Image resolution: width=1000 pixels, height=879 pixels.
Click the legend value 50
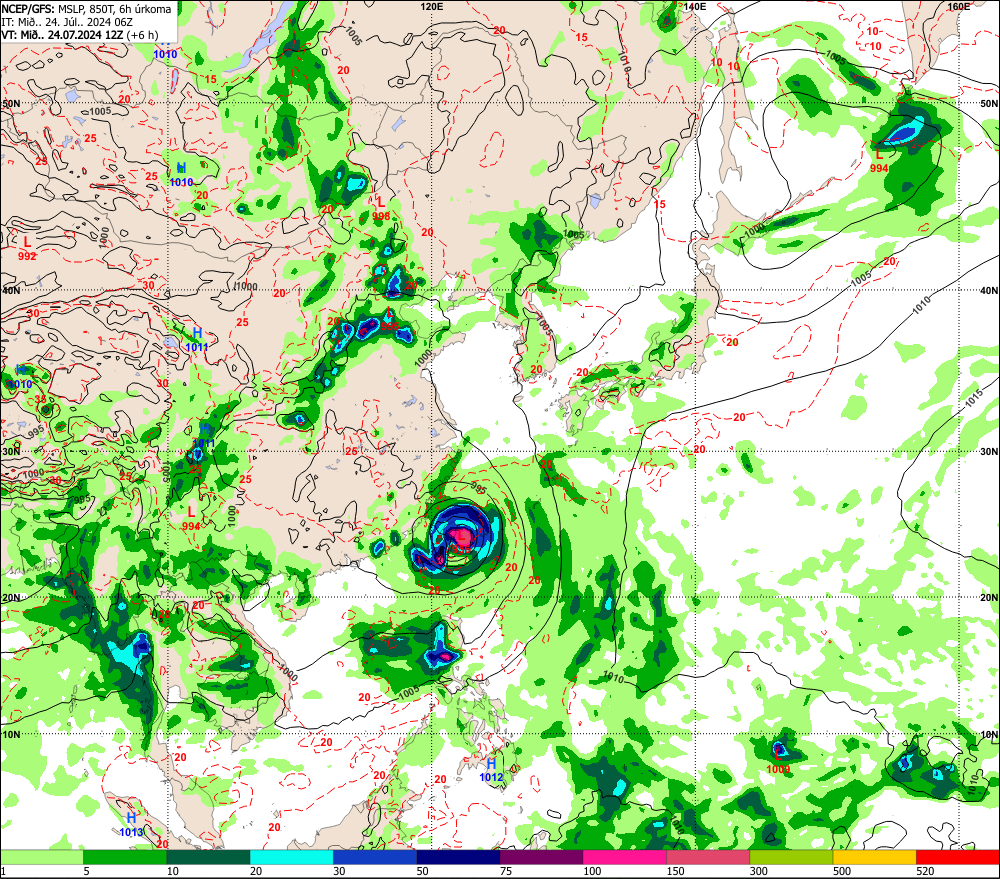click(422, 871)
